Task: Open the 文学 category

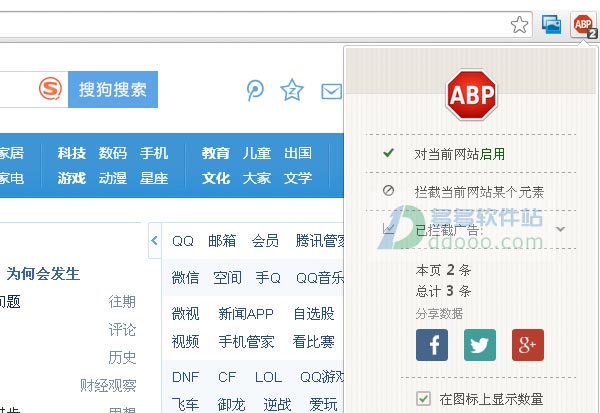Action: tap(298, 178)
